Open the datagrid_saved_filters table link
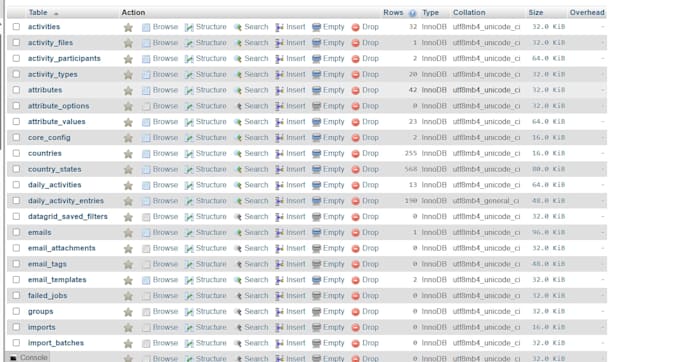The width and height of the screenshot is (680, 362). click(x=68, y=216)
